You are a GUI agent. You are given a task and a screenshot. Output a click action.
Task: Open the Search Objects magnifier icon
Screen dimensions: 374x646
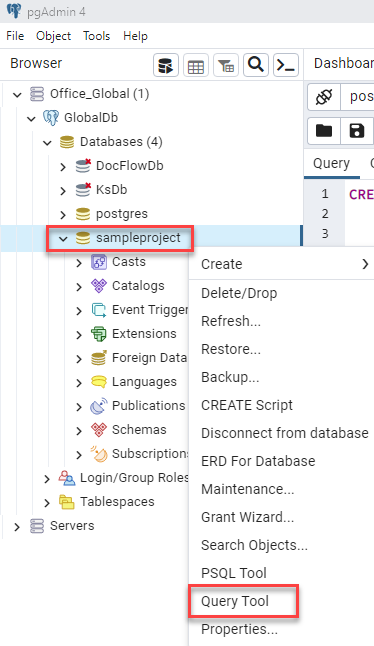tap(256, 65)
